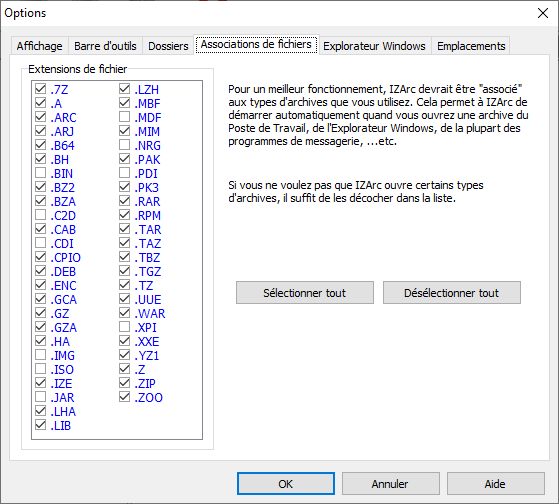Disable the .ENC association
This screenshot has width=559, height=504.
(41, 285)
